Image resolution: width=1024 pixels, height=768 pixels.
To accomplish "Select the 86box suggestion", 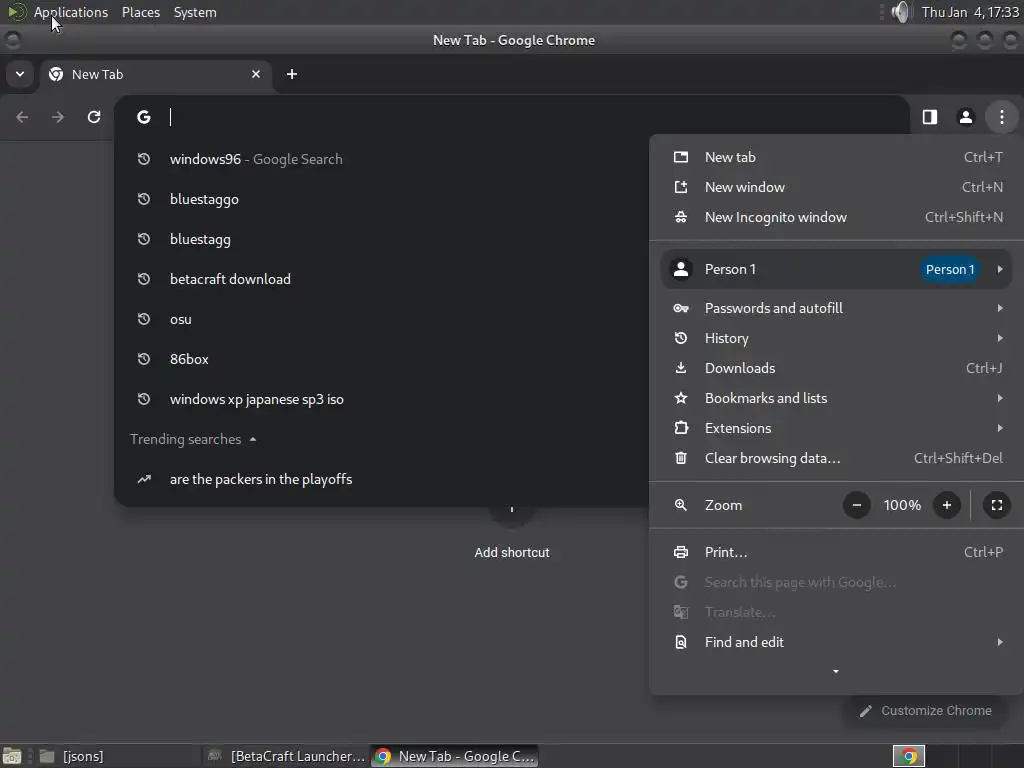I will 382,359.
